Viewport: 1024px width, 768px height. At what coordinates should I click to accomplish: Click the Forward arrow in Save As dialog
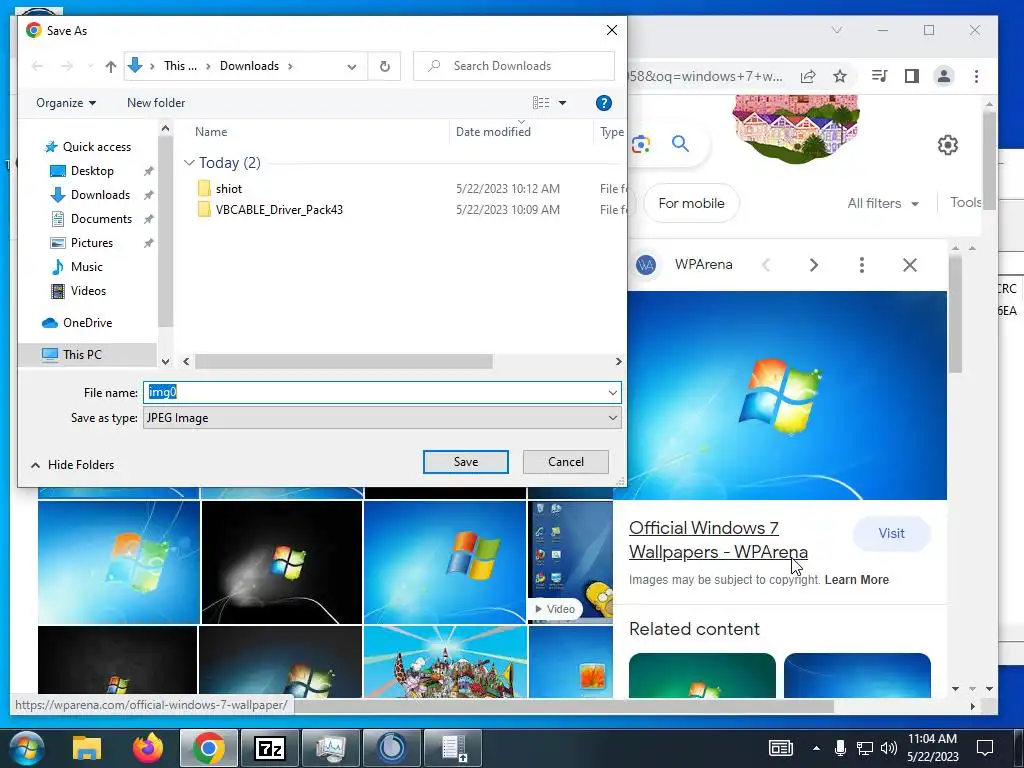point(67,66)
